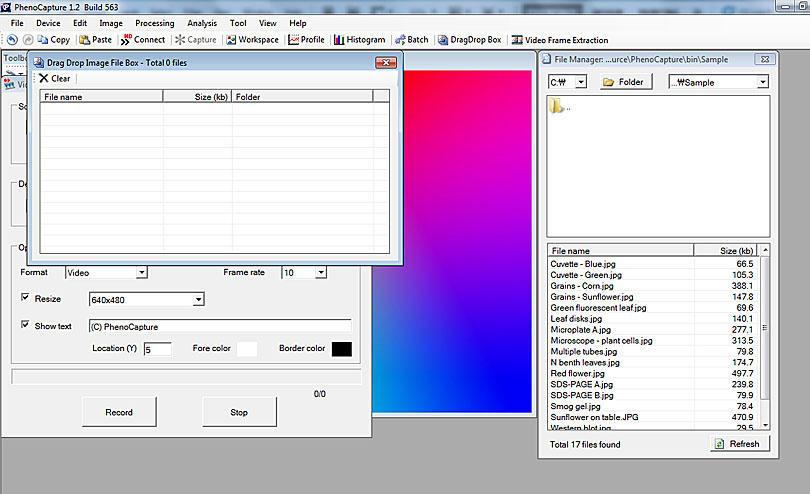This screenshot has width=810, height=494.
Task: Expand the C: drive selector dropdown
Action: [x=581, y=82]
